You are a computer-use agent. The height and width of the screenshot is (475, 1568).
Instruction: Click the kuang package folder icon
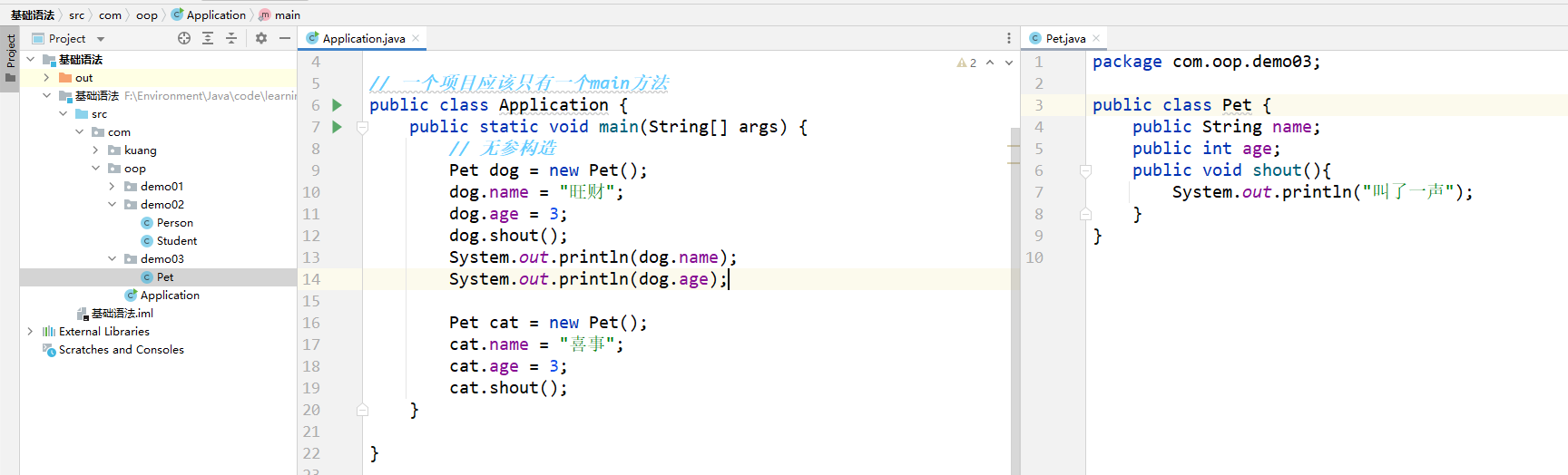(114, 150)
